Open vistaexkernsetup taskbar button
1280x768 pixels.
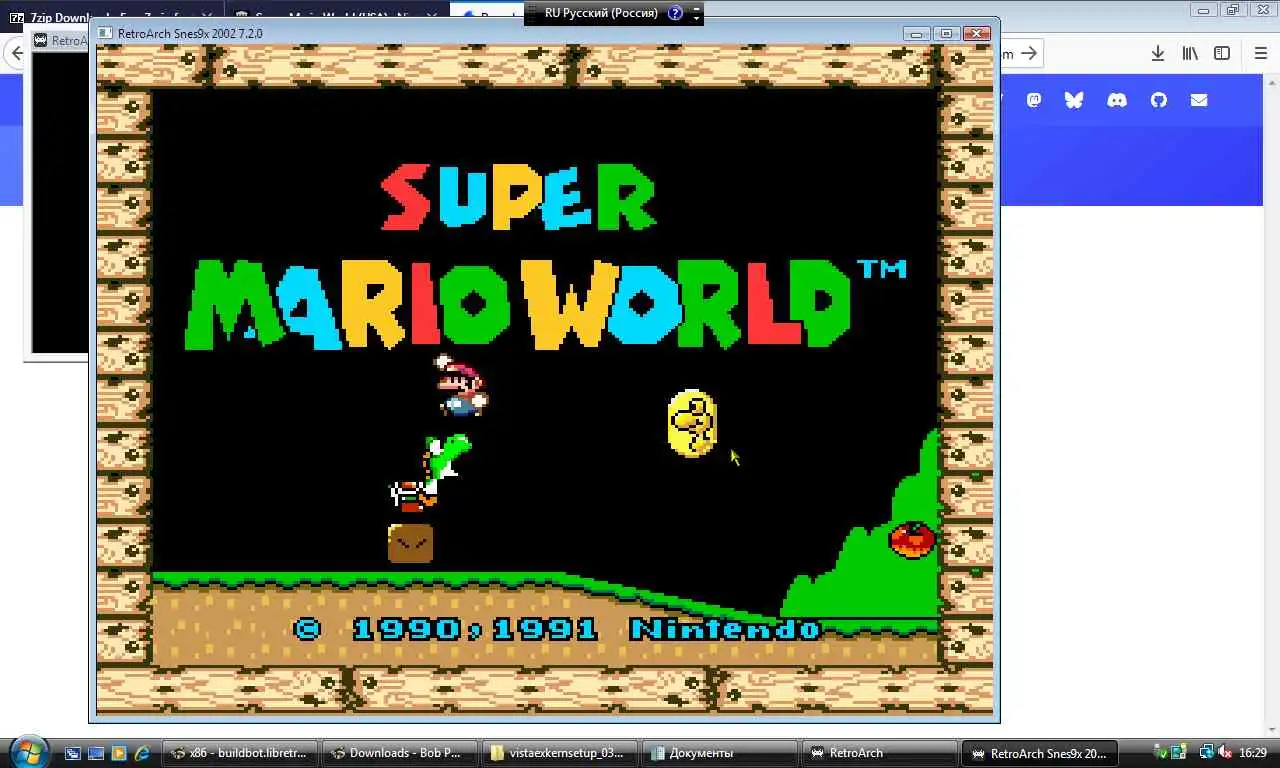561,753
